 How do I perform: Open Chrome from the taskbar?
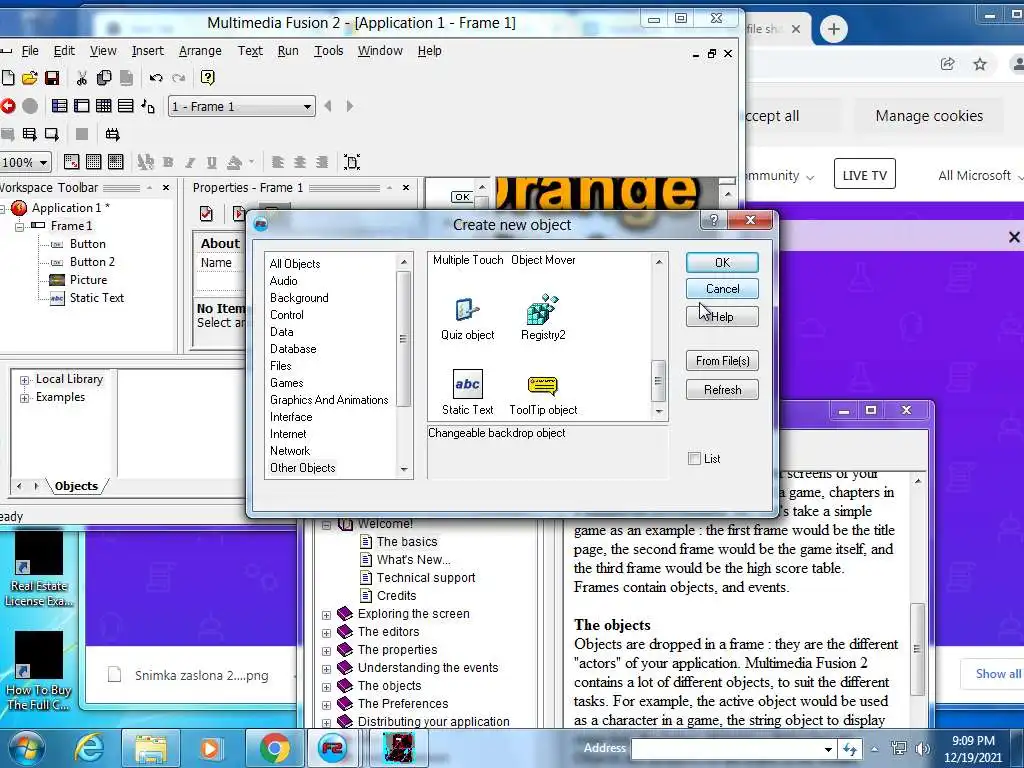point(274,748)
